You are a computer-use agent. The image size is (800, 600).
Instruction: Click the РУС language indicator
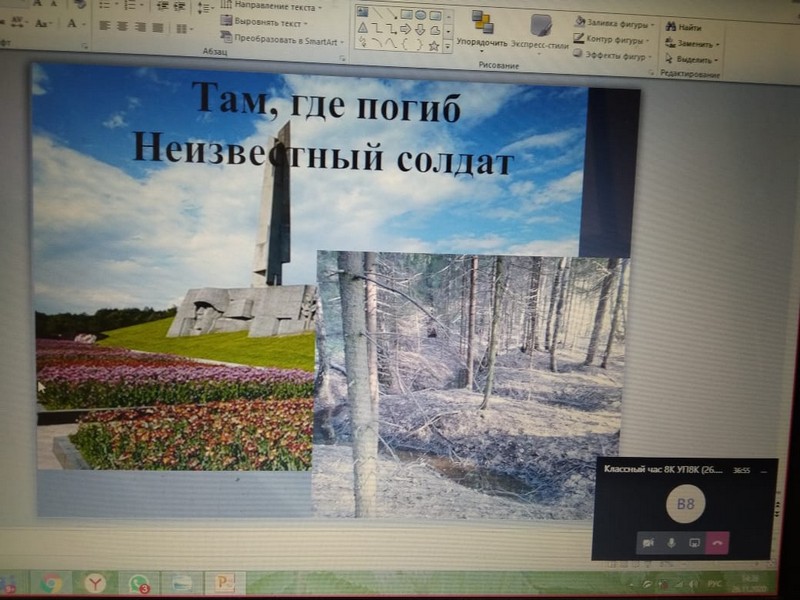[714, 583]
